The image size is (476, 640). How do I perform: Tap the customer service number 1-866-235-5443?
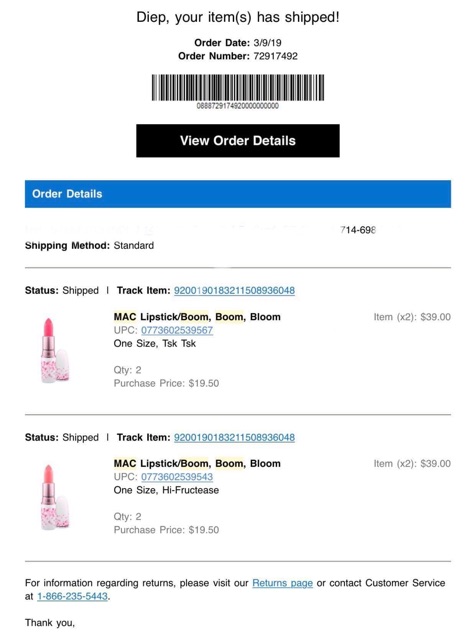point(72,596)
